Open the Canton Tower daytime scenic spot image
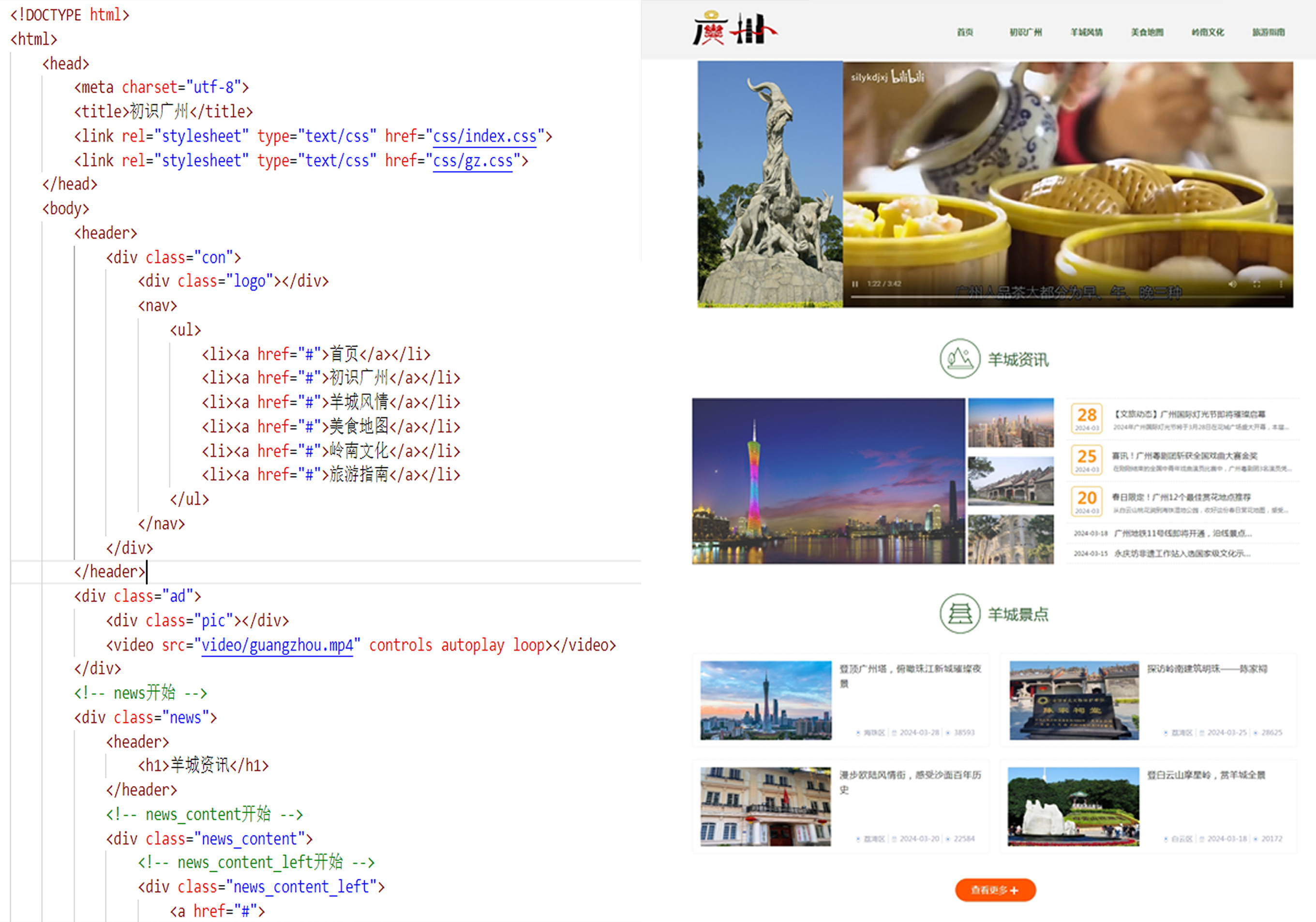Viewport: 1316px width, 922px height. click(x=766, y=700)
